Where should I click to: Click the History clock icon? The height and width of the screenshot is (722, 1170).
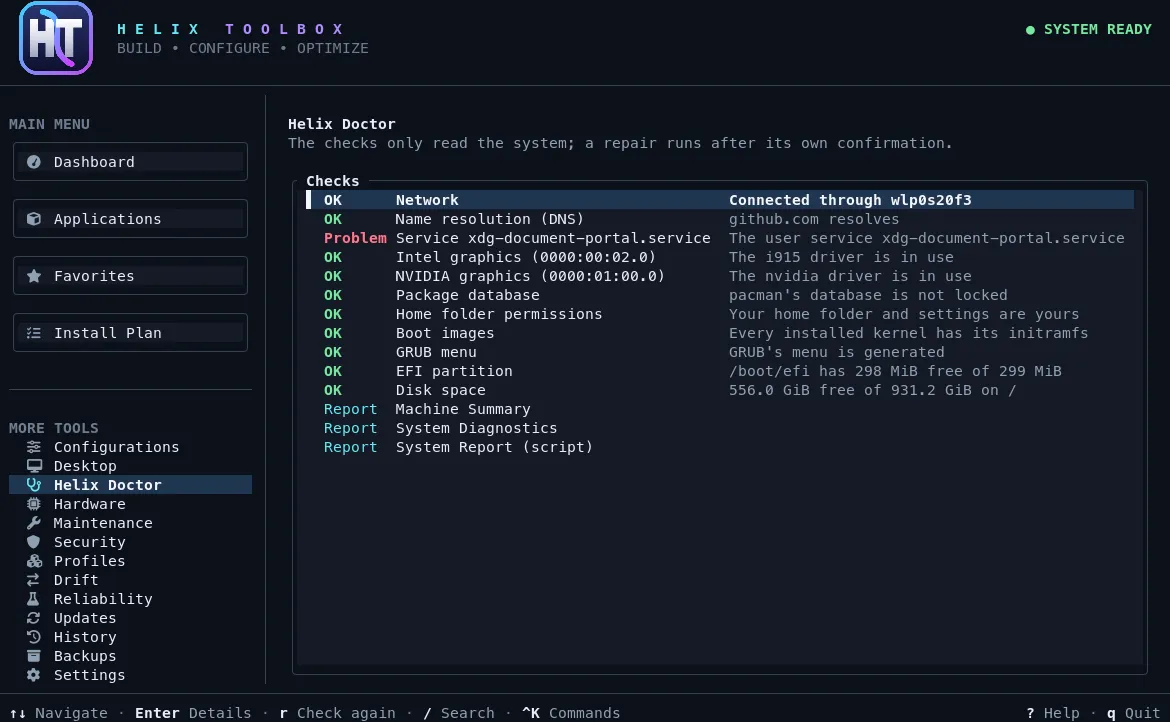(x=34, y=637)
